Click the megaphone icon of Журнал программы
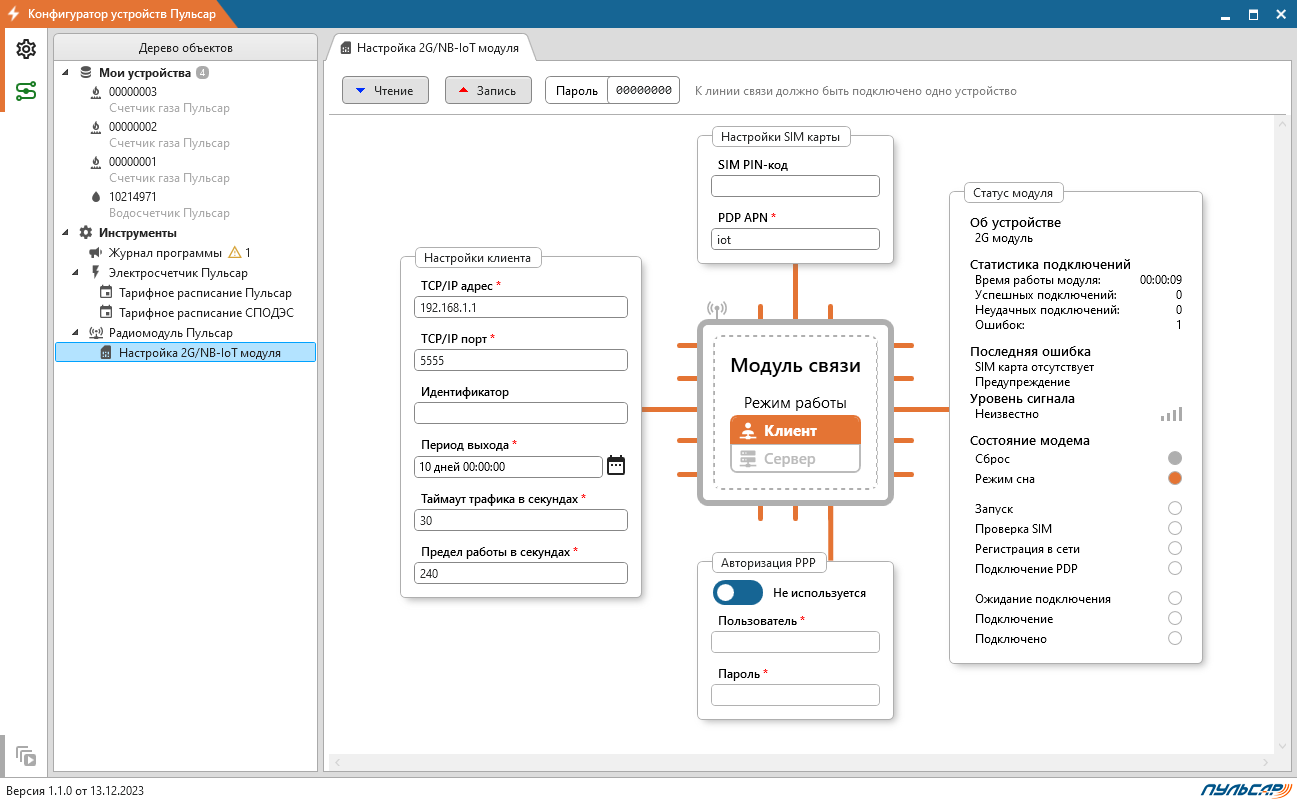The image size is (1297, 803). [x=96, y=253]
